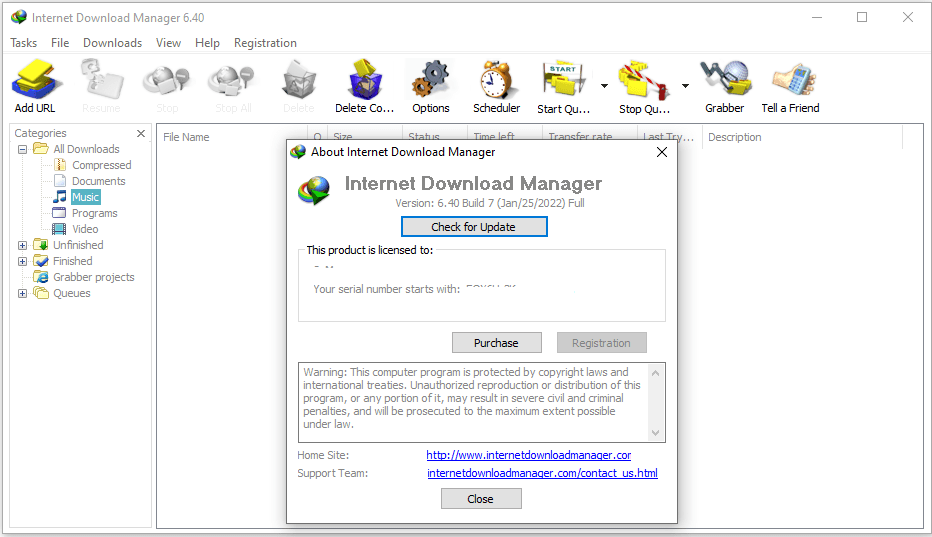
Task: Open the Support Team contact link
Action: [542, 473]
